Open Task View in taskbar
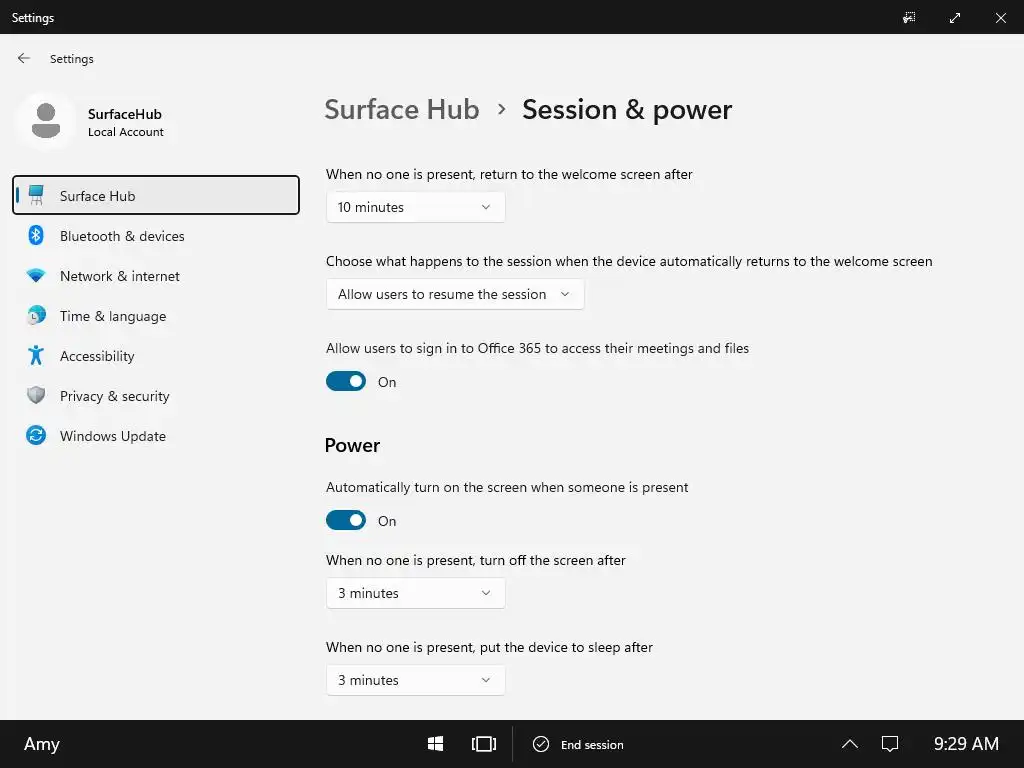The width and height of the screenshot is (1024, 768). click(x=484, y=744)
